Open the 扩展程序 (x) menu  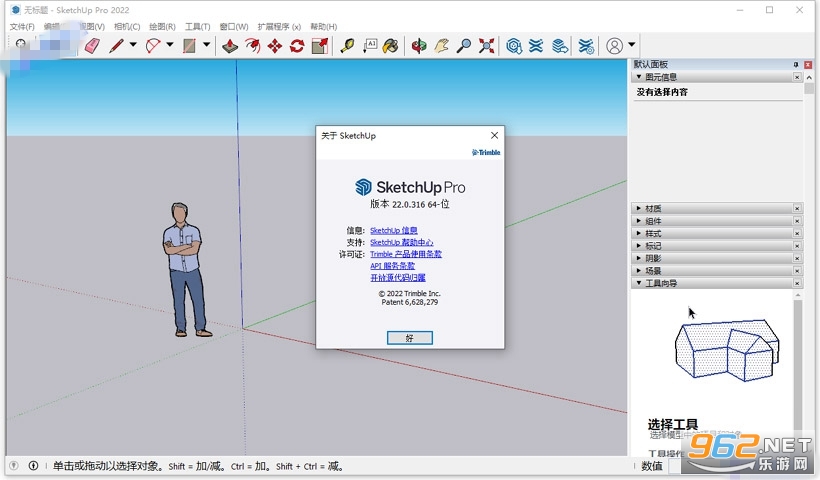tap(279, 26)
